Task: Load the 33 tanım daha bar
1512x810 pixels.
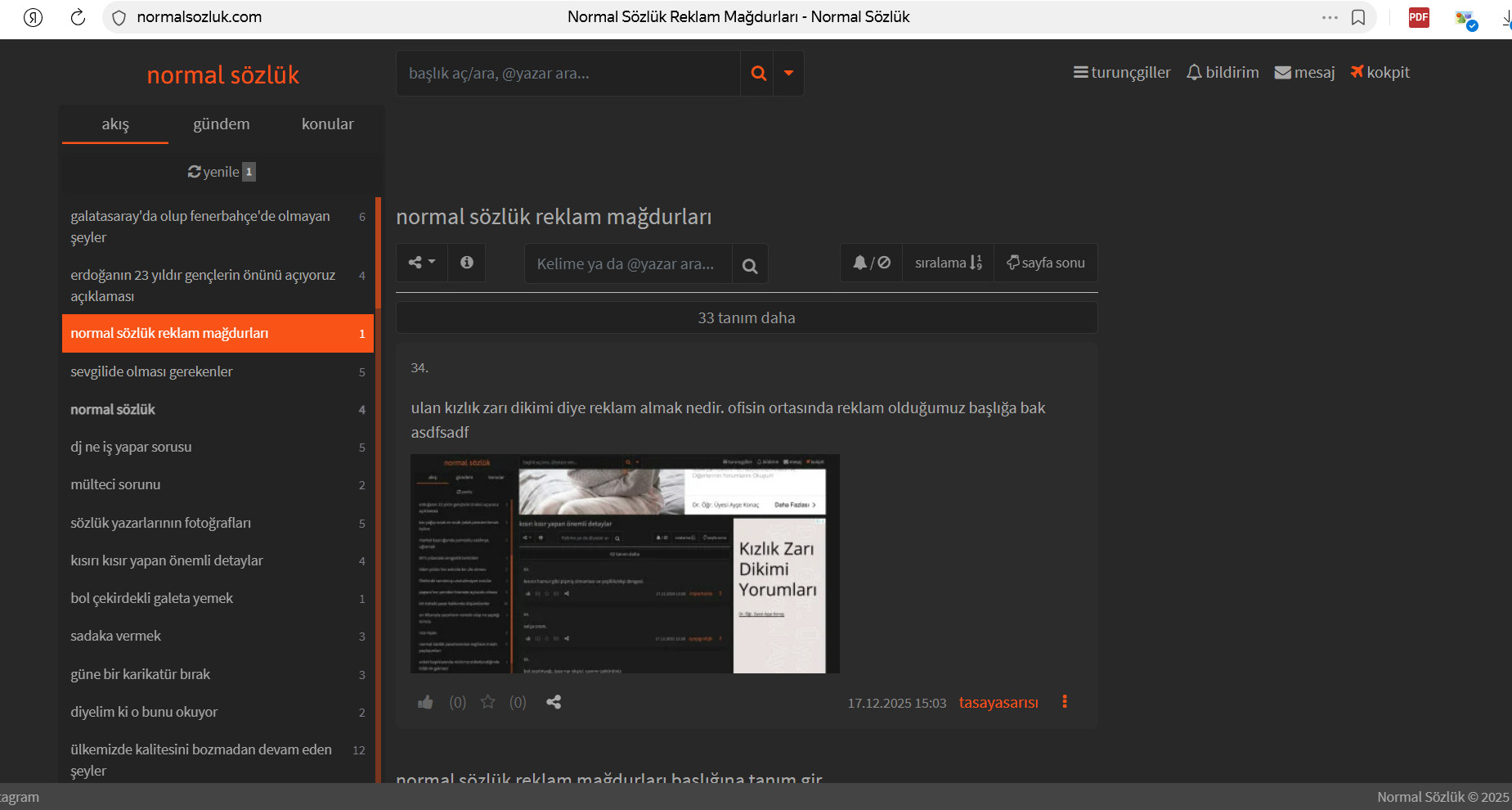Action: click(x=746, y=317)
